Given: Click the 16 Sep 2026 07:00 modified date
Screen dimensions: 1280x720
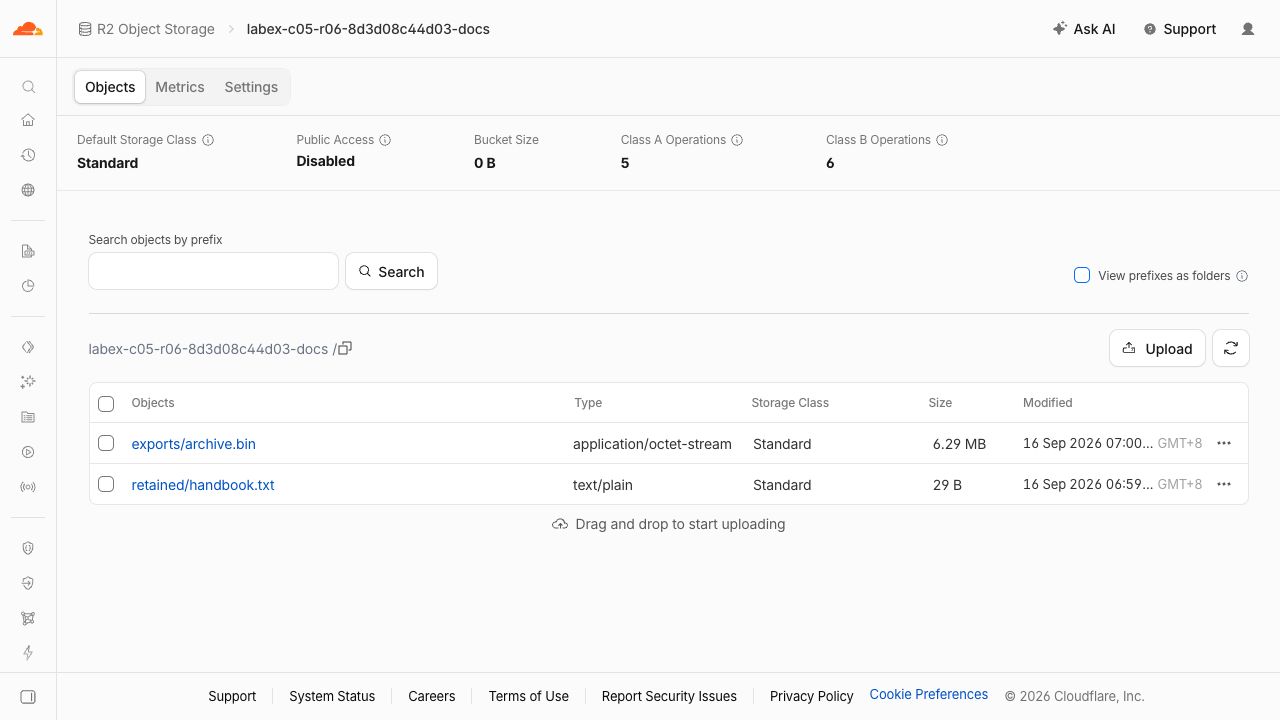Looking at the screenshot, I should pos(1088,443).
